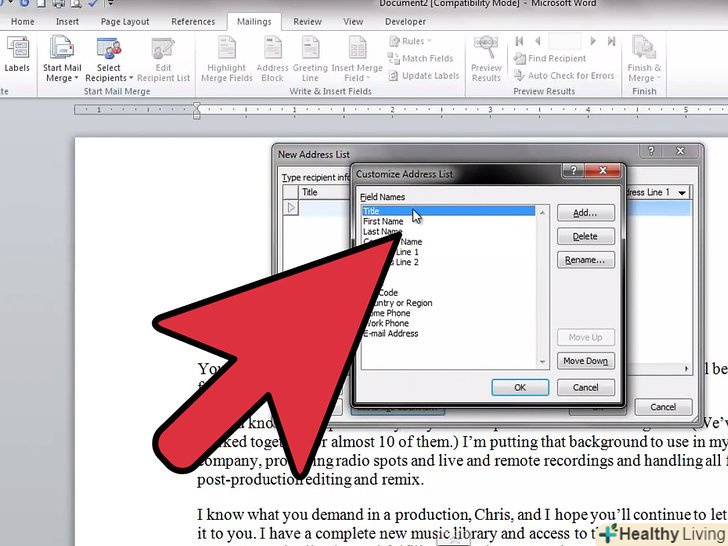Click the Title column header
The height and width of the screenshot is (546, 728).
click(324, 192)
